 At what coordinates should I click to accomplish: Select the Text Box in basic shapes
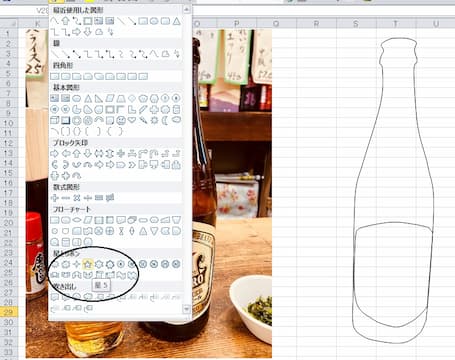55,98
